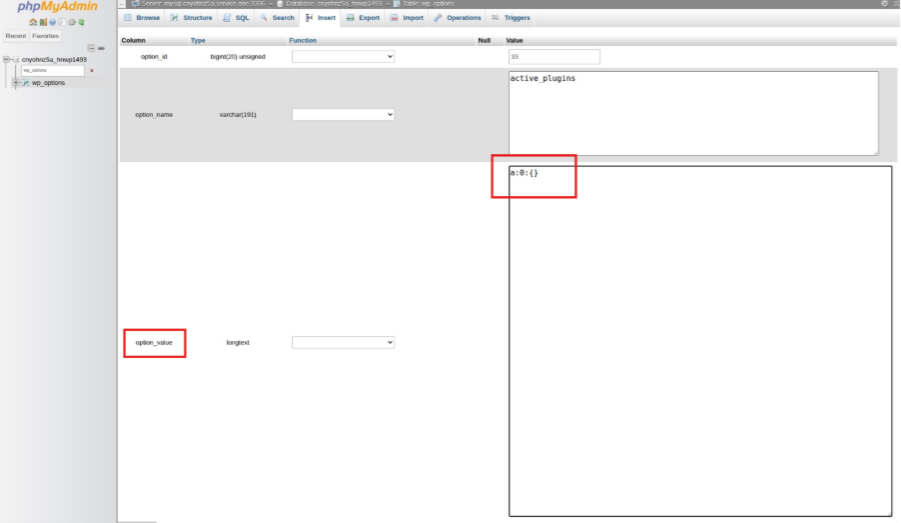The width and height of the screenshot is (901, 523).
Task: Open Database cnyohnz5a_hnwp1493 breadcrumb link
Action: (x=333, y=3)
